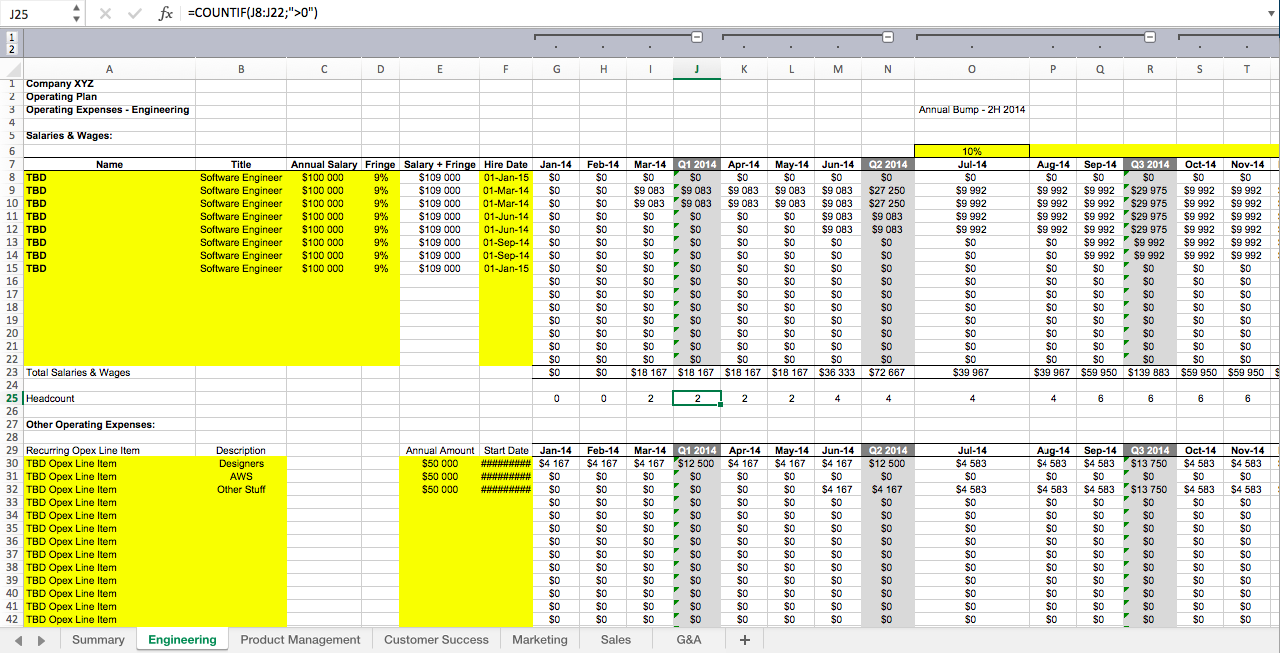This screenshot has height=653, width=1280.
Task: Click the 'AWS' description cell
Action: pos(241,476)
